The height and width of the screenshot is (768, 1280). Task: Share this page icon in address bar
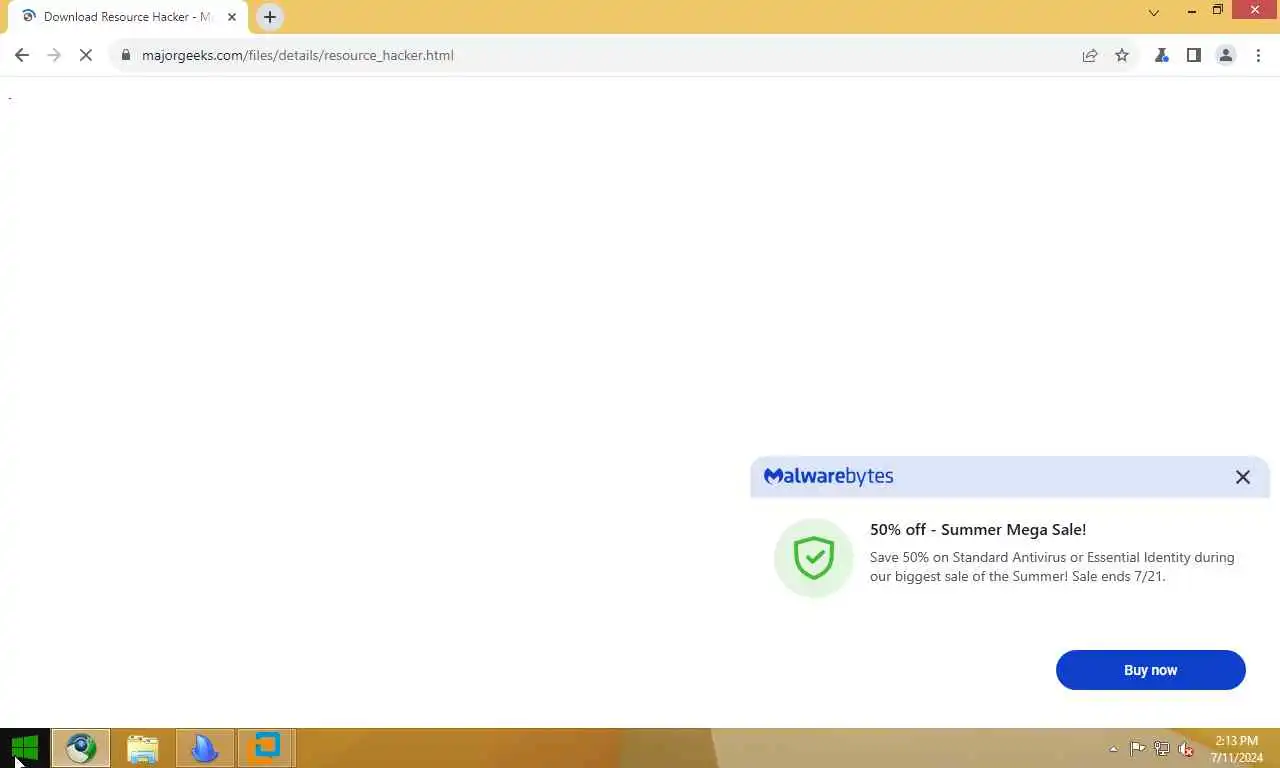click(1090, 55)
